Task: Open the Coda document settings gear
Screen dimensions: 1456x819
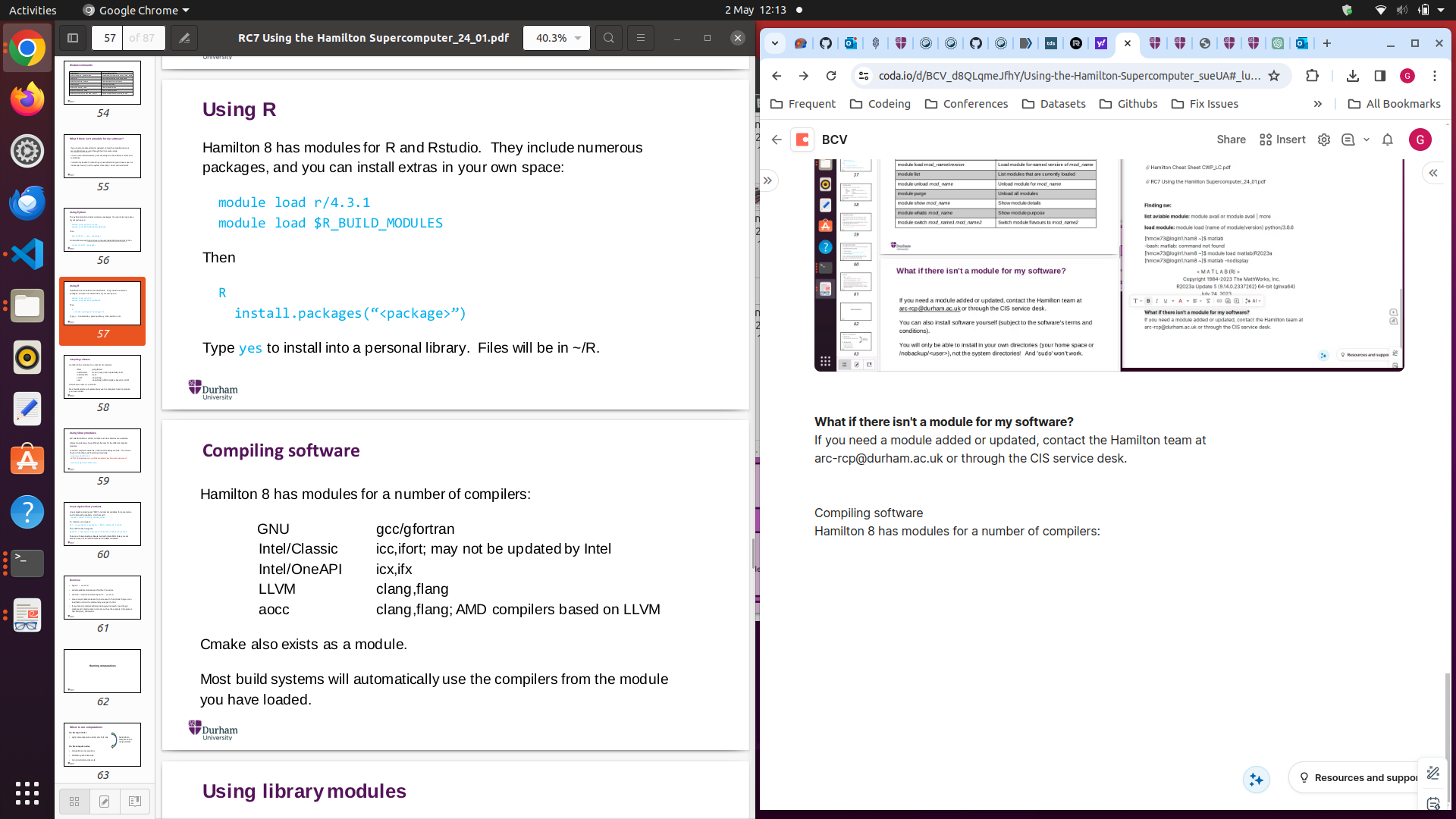Action: click(x=1323, y=140)
